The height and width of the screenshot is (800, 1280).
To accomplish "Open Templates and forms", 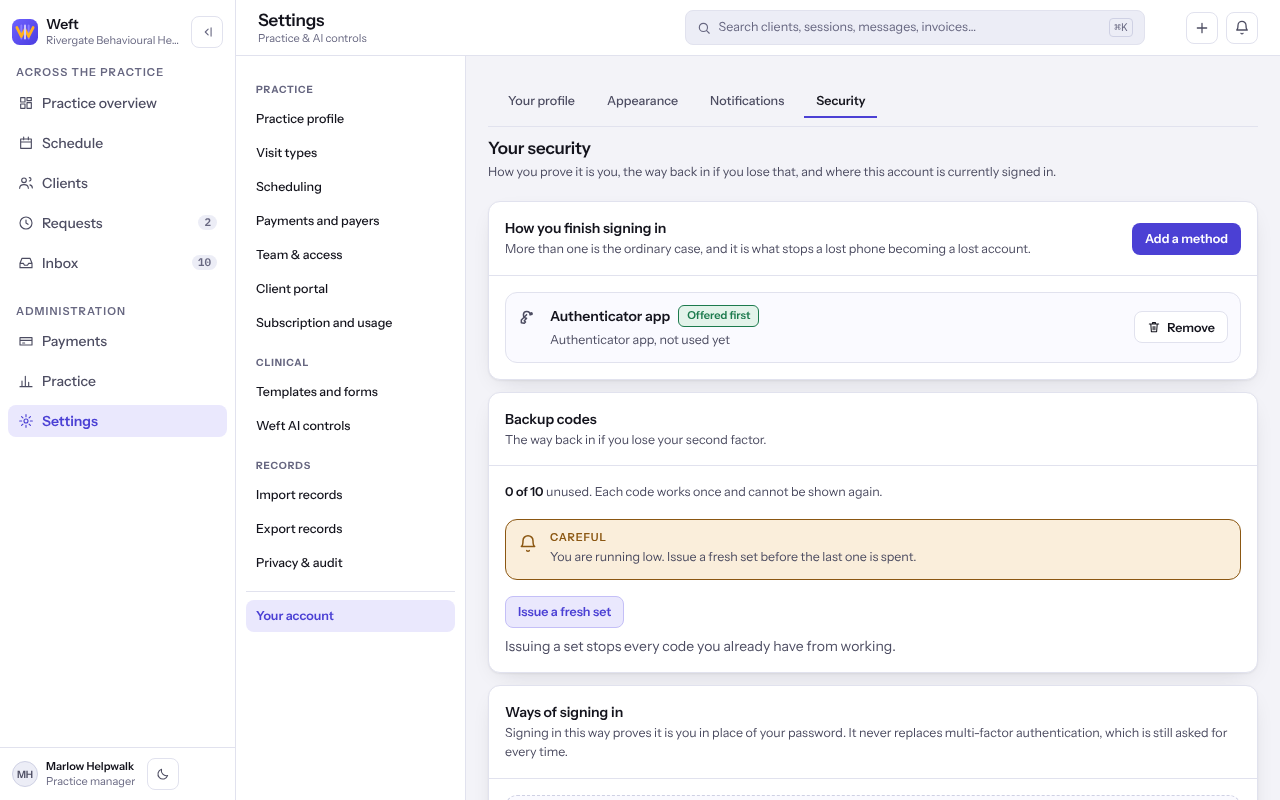I will pyautogui.click(x=350, y=392).
